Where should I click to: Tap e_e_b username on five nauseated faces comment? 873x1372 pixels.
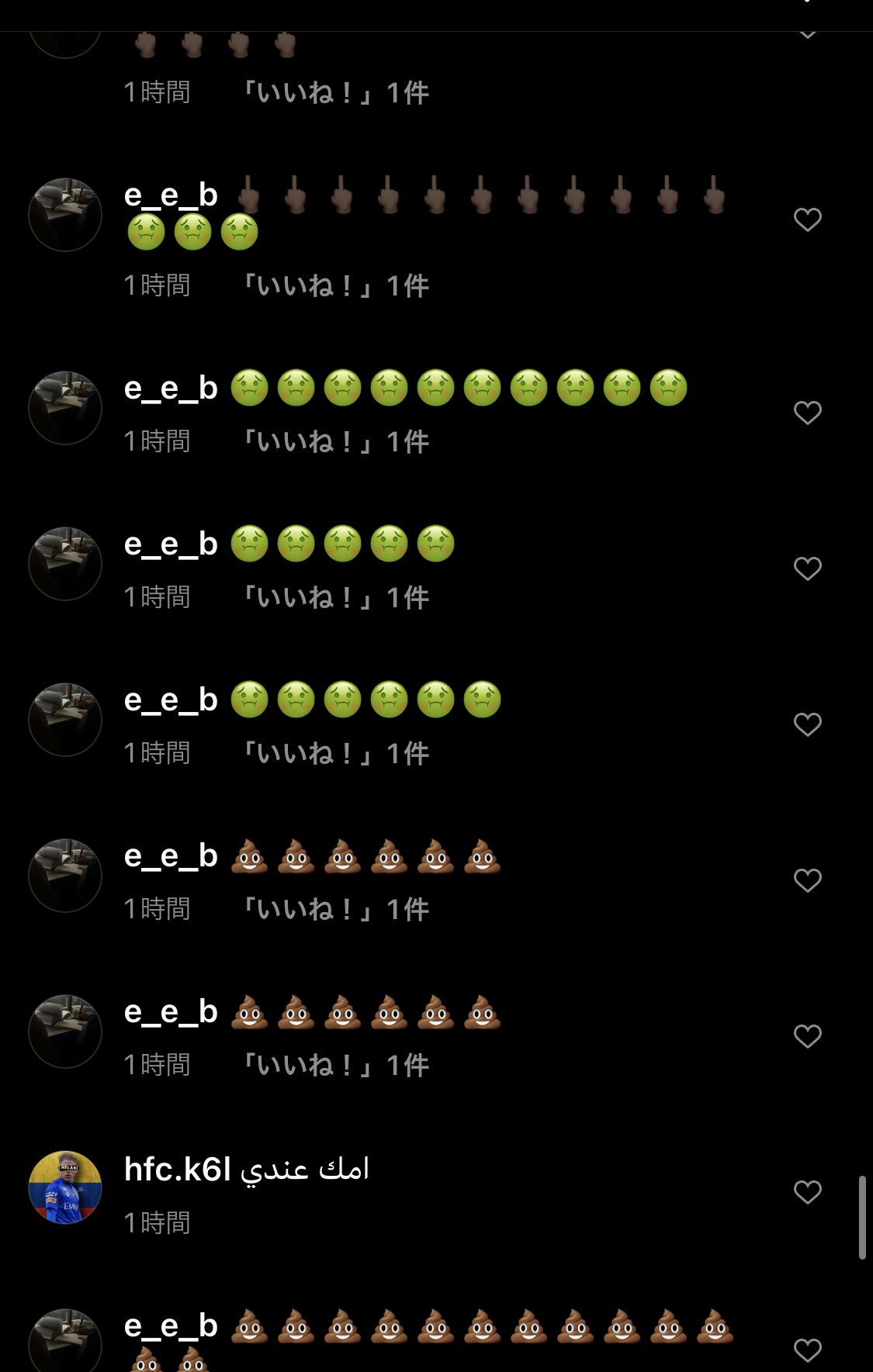171,544
